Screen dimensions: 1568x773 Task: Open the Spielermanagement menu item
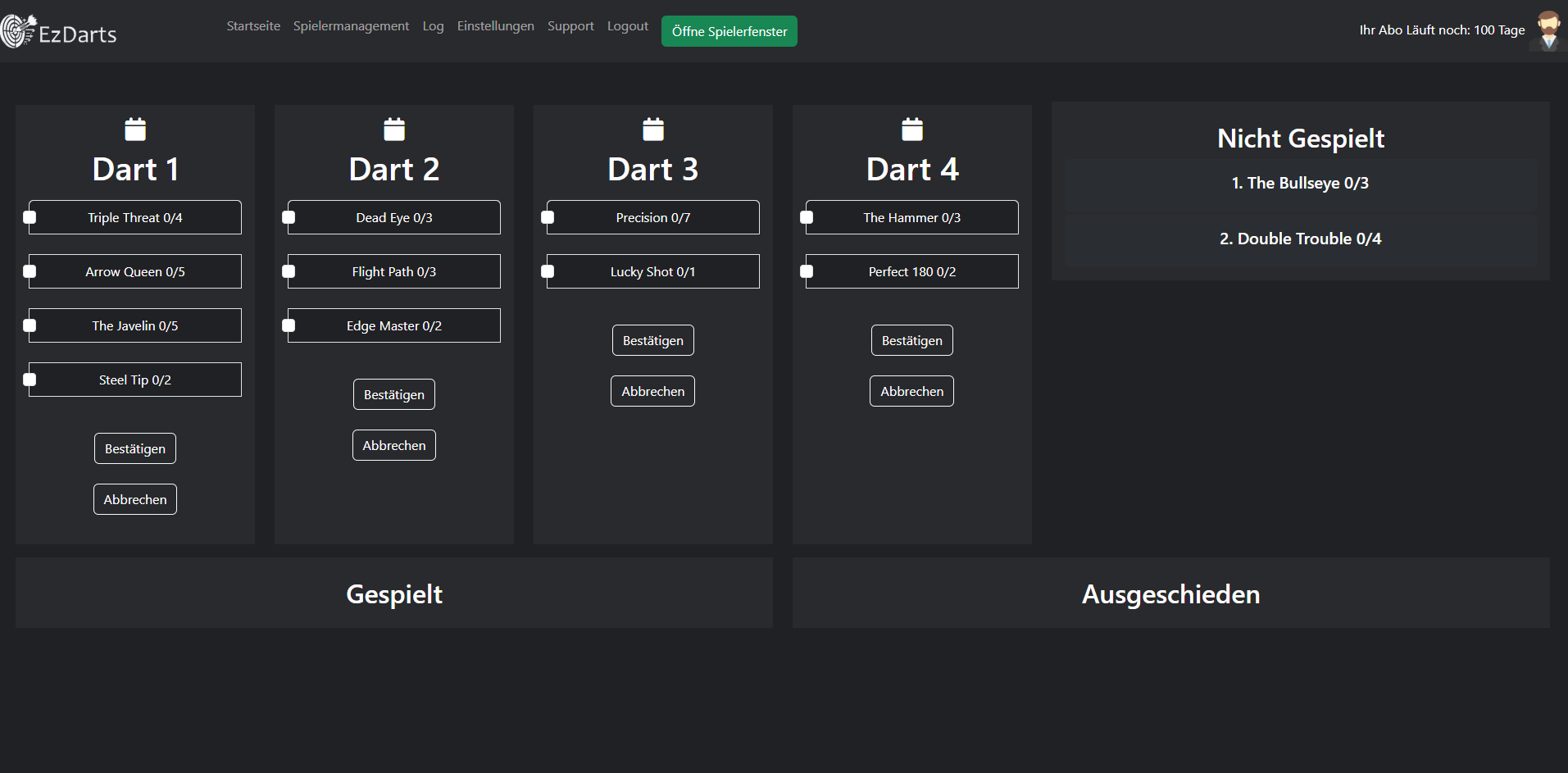[351, 26]
